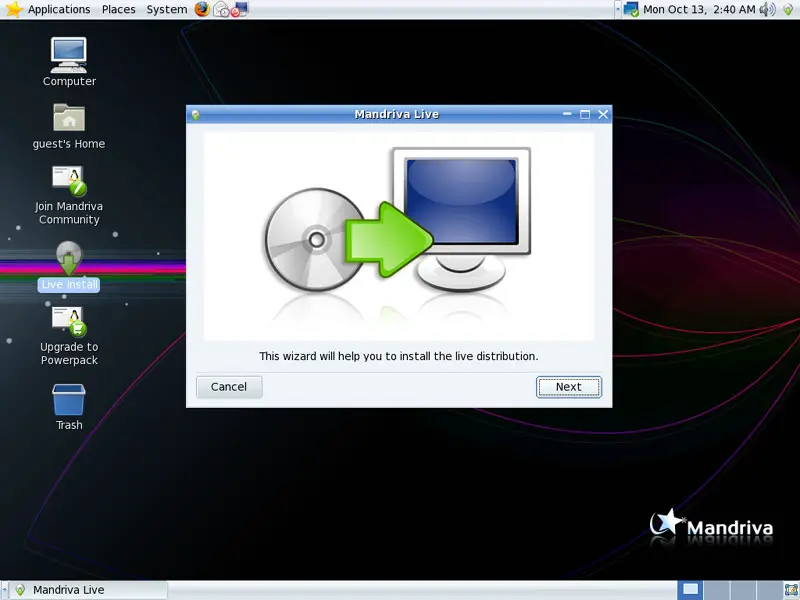
Task: Click Next in the Mandriva Live wizard
Action: (568, 387)
